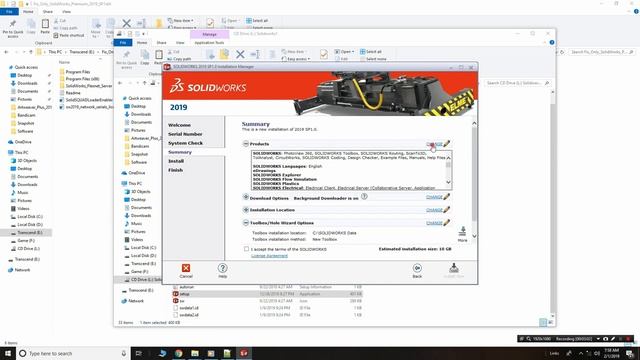Click Select all in the back Explorer ribbon
Image resolution: width=640 pixels, height=360 pixels.
[x=257, y=20]
